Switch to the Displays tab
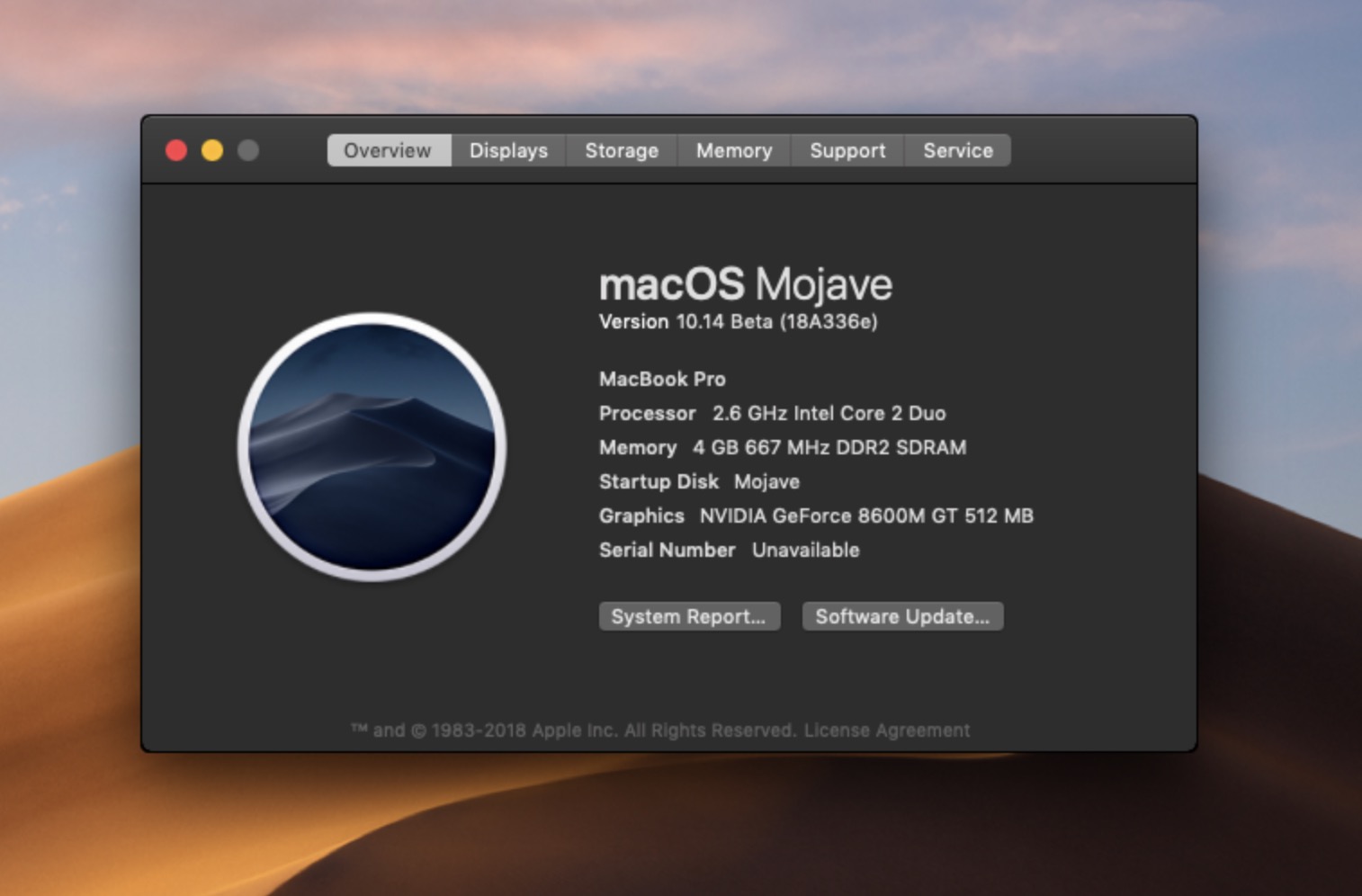 point(507,150)
